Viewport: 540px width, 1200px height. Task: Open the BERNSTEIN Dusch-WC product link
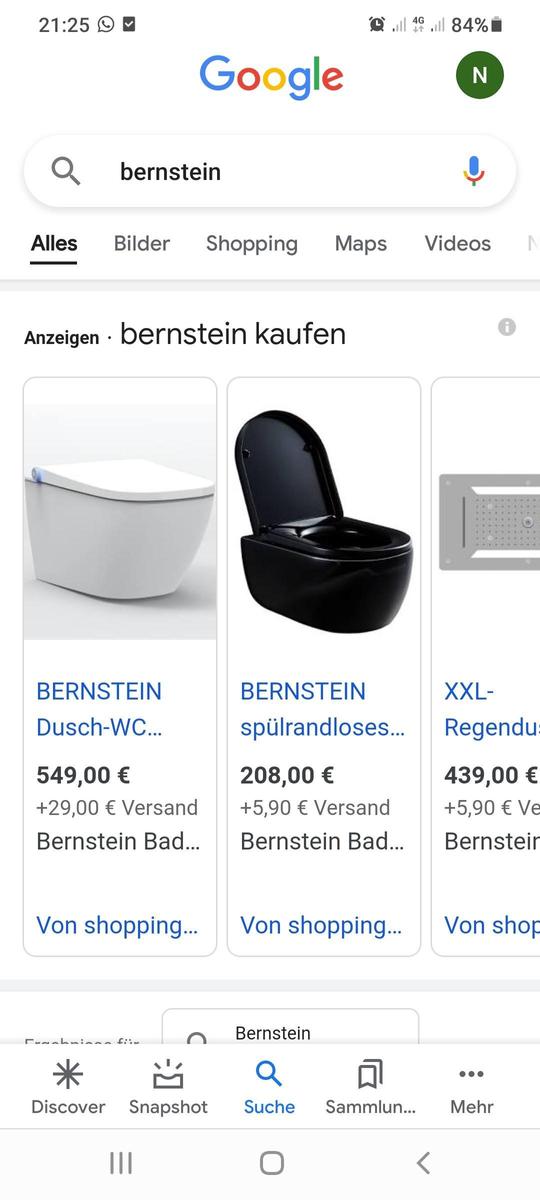99,709
